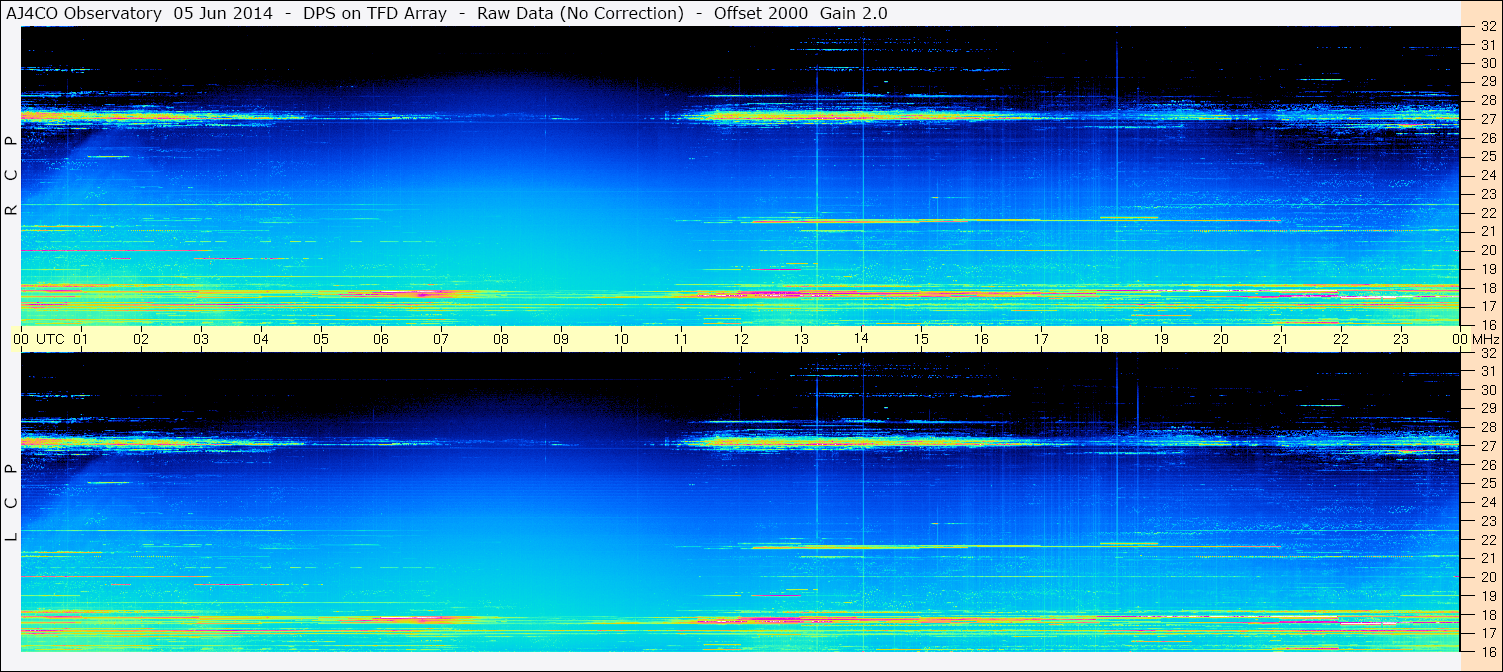Select 24 MHz tick on lower LCP scale
Image resolution: width=1503 pixels, height=672 pixels.
tap(1487, 502)
